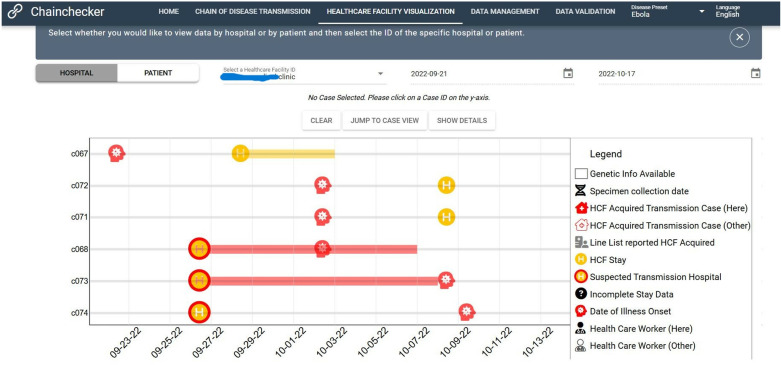Click c072 yellow HCF stay icon
The height and width of the screenshot is (365, 781).
[446, 185]
